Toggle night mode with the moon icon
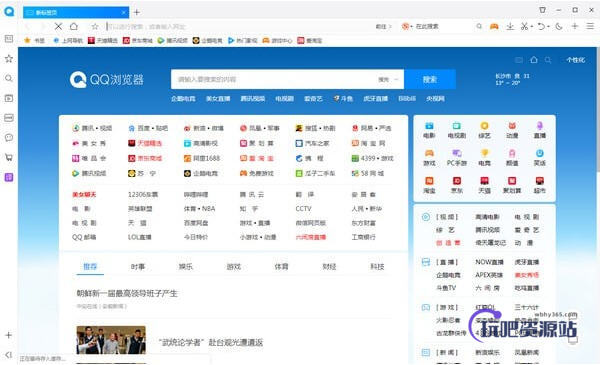The height and width of the screenshot is (365, 604). (x=559, y=27)
